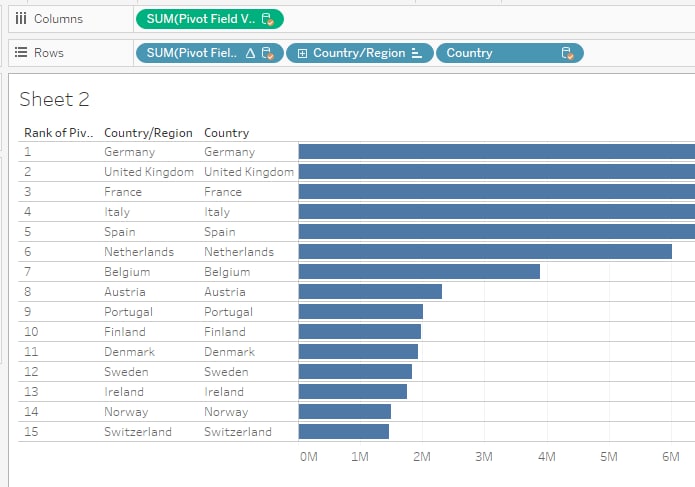Screen dimensions: 695x487
Task: Select the Italy bar
Action: [x=496, y=211]
